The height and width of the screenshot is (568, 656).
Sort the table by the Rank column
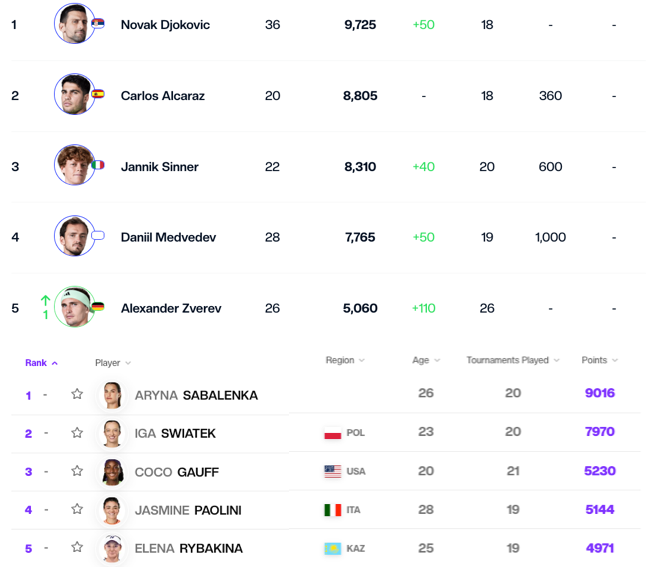coord(41,363)
